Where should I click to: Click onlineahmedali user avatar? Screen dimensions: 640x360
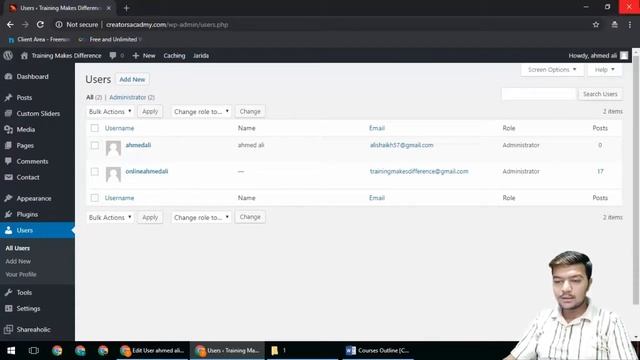click(x=113, y=174)
